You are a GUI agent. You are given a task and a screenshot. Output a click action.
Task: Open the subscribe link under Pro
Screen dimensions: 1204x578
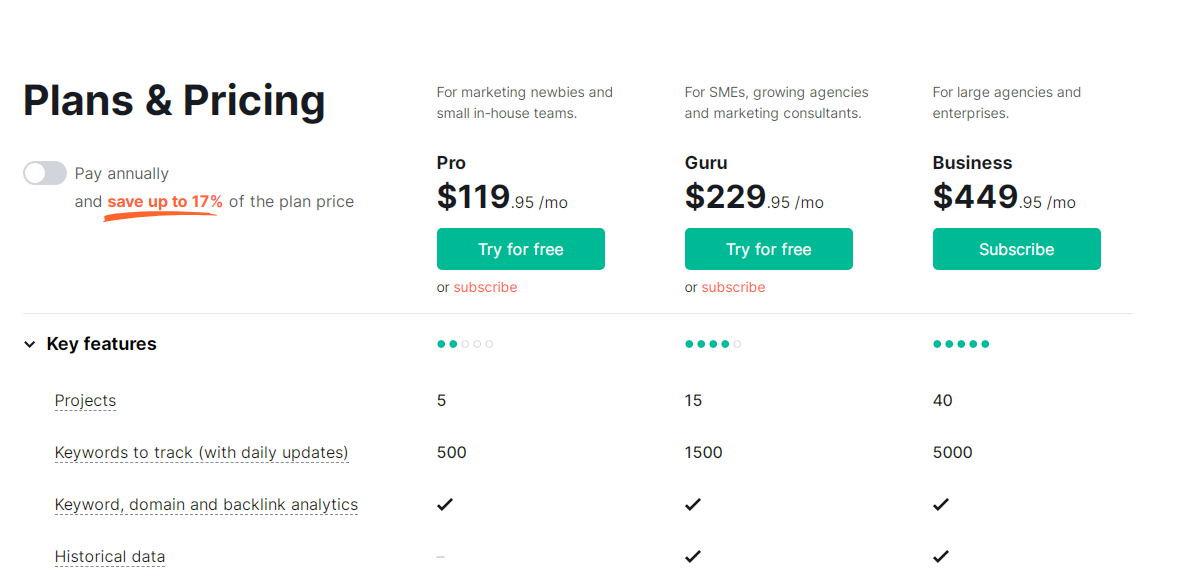(485, 287)
